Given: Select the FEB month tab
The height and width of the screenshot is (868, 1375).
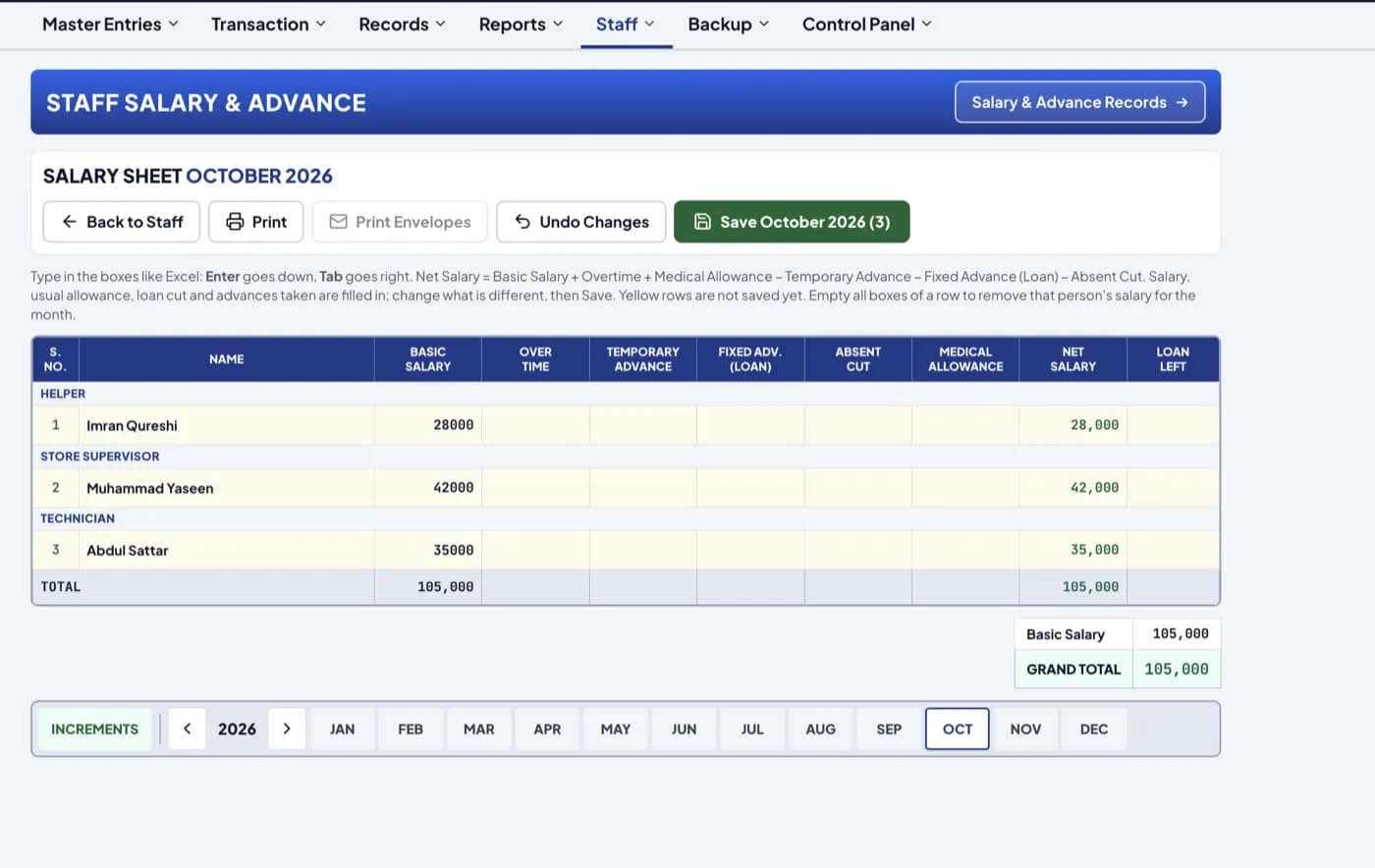Looking at the screenshot, I should [x=411, y=729].
